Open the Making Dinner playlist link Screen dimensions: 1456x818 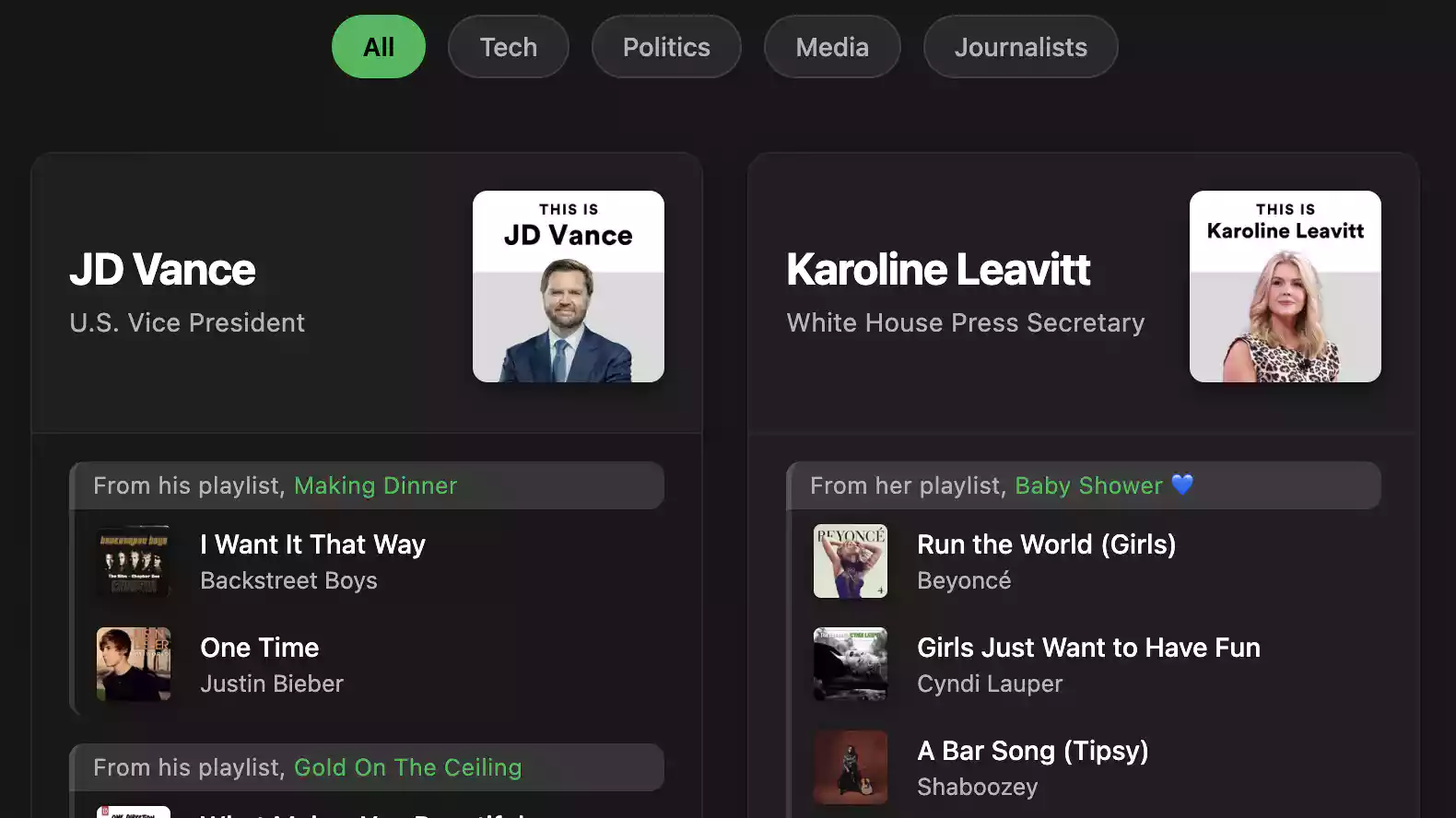coord(375,485)
